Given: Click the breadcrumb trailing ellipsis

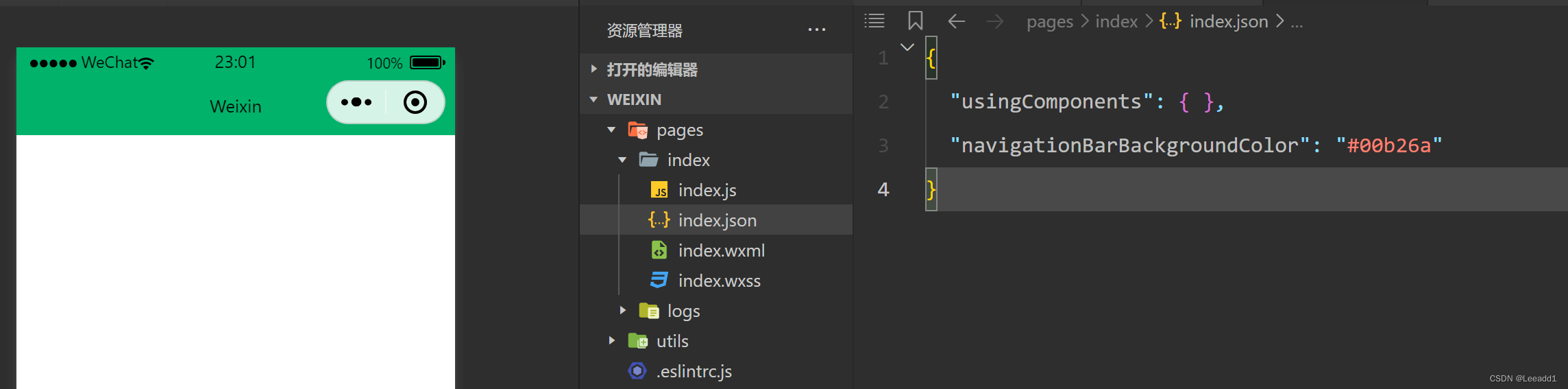Looking at the screenshot, I should pyautogui.click(x=1297, y=25).
